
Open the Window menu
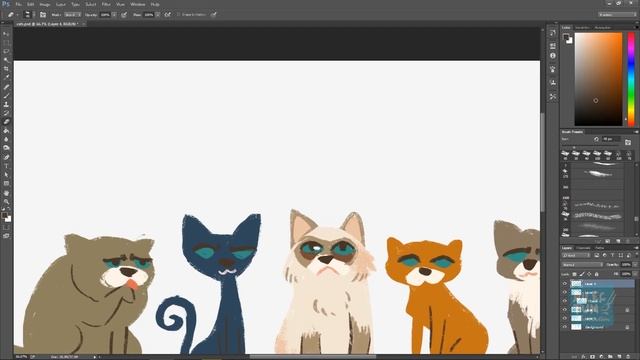pyautogui.click(x=138, y=4)
